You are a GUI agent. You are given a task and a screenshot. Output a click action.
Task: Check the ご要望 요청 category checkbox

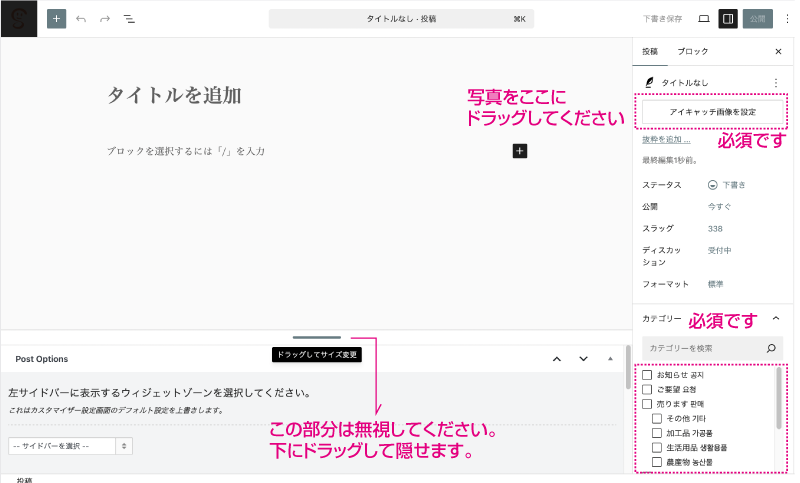tap(647, 389)
